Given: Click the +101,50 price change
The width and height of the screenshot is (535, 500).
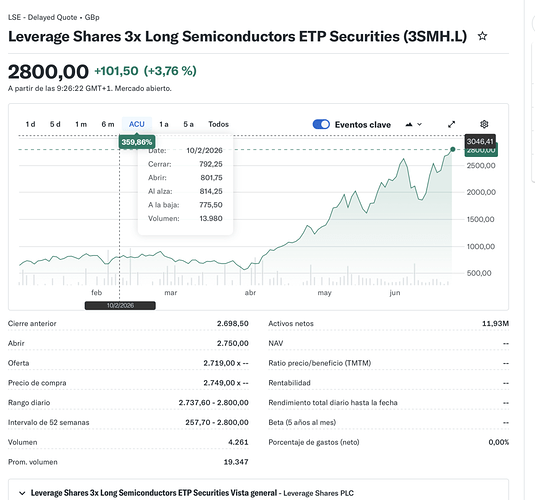Looking at the screenshot, I should (x=116, y=71).
